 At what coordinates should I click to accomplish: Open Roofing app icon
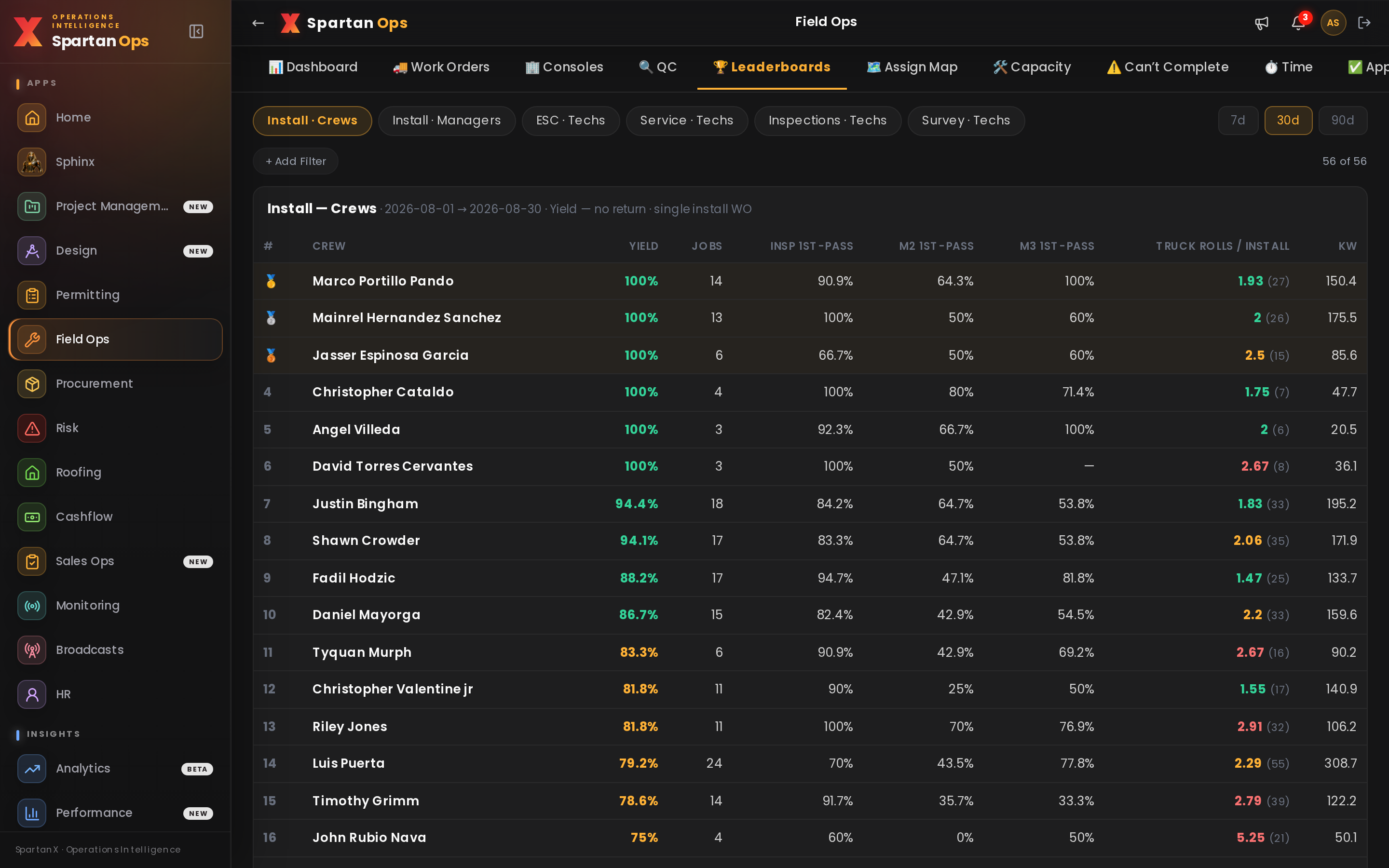pos(32,473)
